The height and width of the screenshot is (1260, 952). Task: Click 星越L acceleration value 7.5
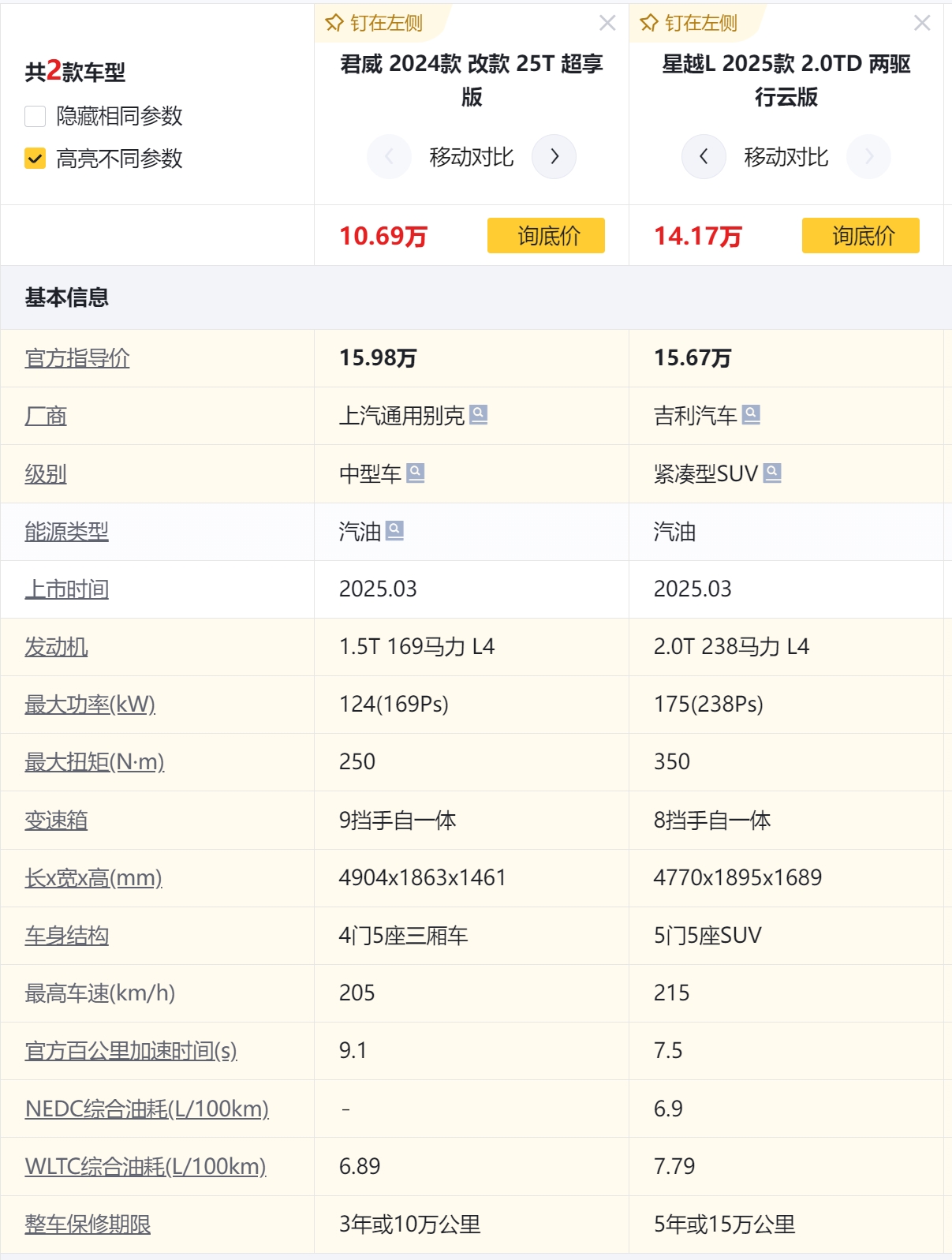[668, 1051]
